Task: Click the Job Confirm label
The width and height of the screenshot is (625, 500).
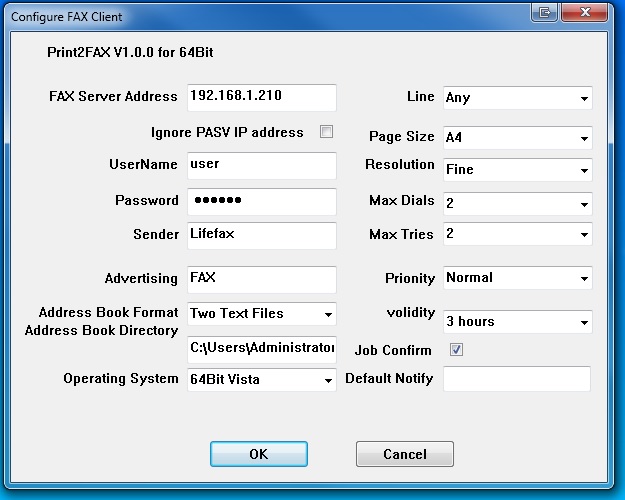Action: tap(393, 350)
